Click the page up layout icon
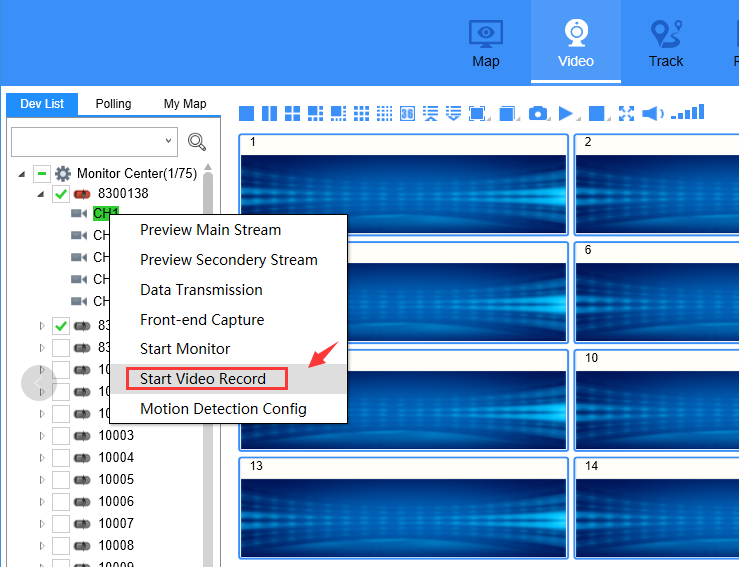Image resolution: width=739 pixels, height=567 pixels. 430,114
